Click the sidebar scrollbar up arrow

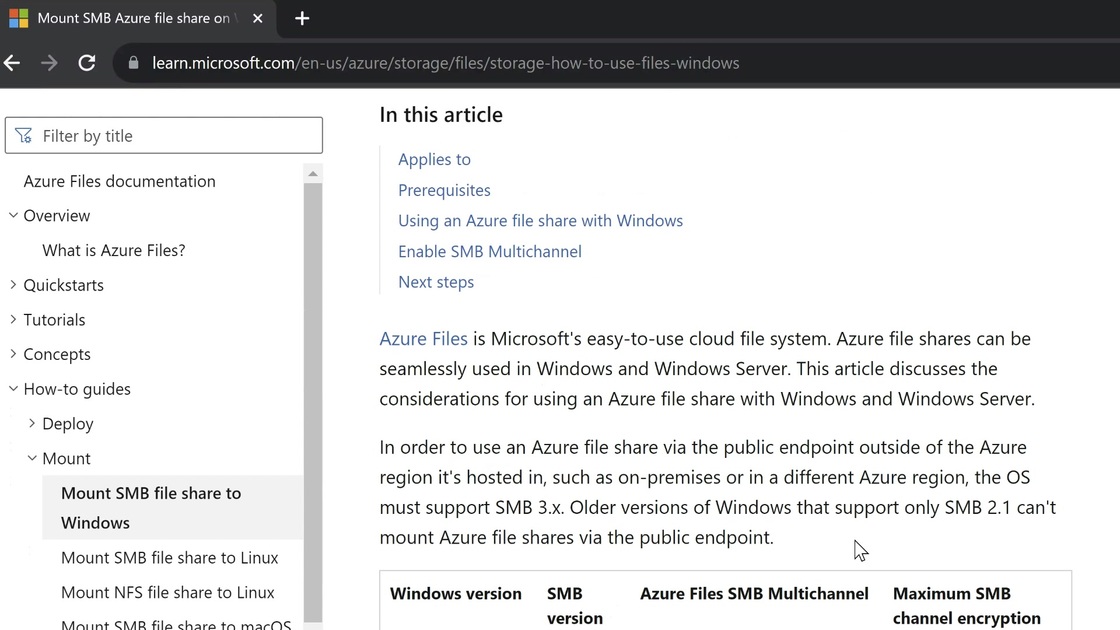(313, 174)
